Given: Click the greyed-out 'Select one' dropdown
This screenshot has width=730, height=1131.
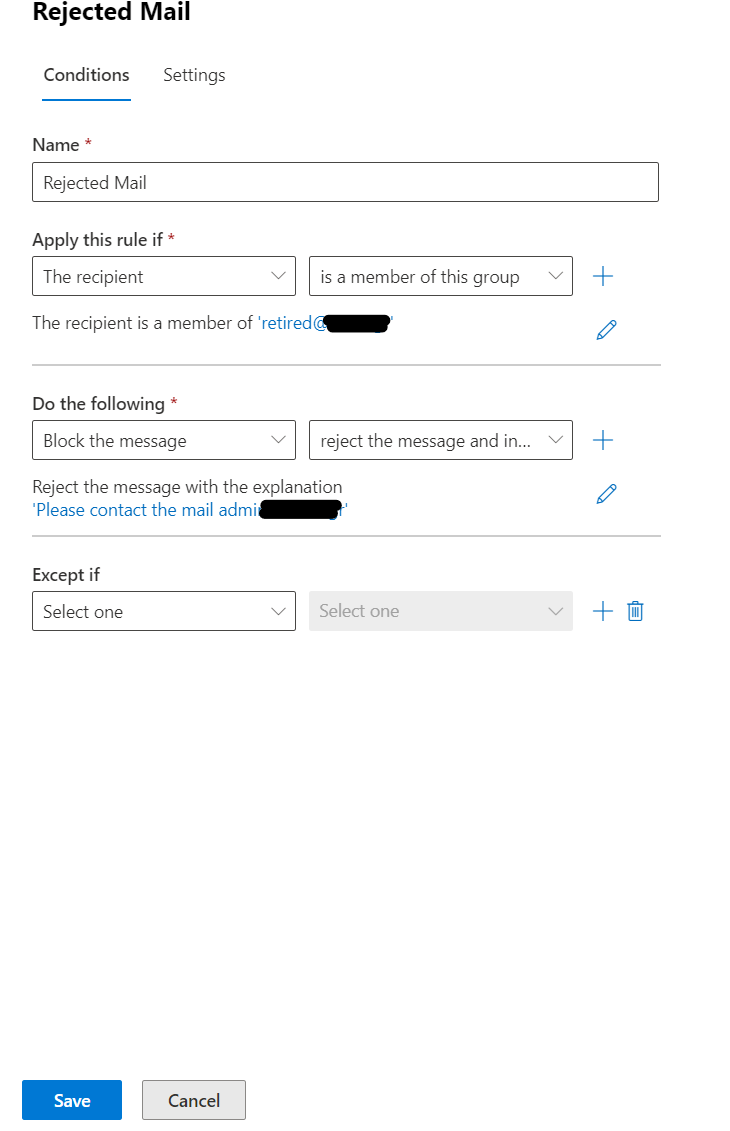Looking at the screenshot, I should 441,611.
